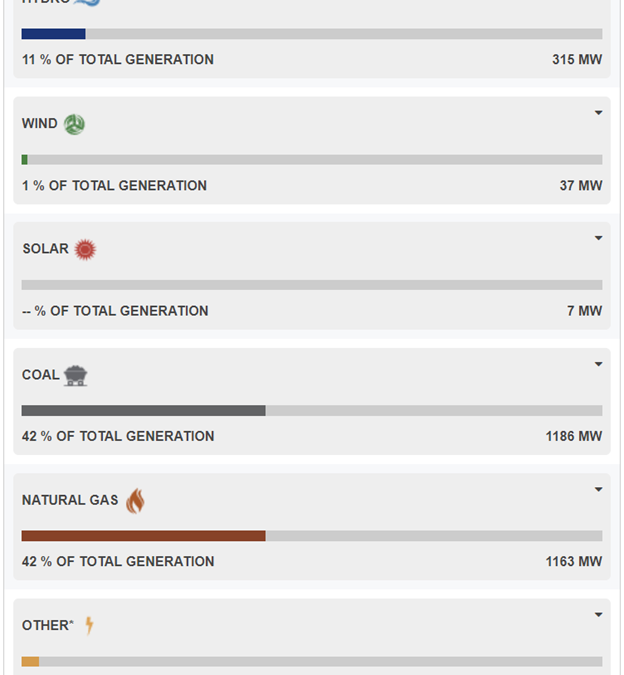Click the Wind turbine icon
Viewport: 624px width, 675px height.
pyautogui.click(x=74, y=124)
